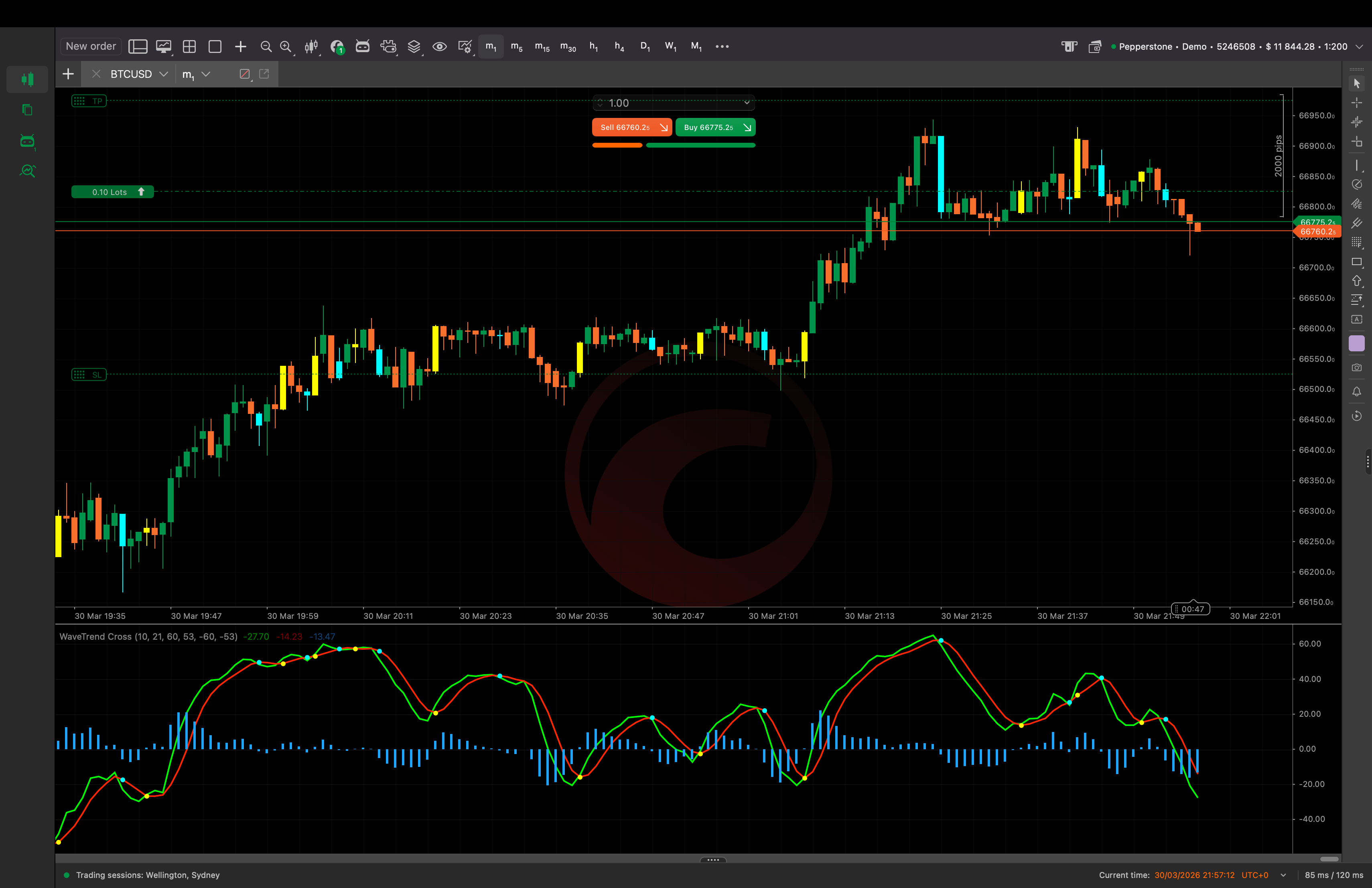Image resolution: width=1372 pixels, height=888 pixels.
Task: Open the BTCUSD symbol dropdown
Action: (164, 74)
